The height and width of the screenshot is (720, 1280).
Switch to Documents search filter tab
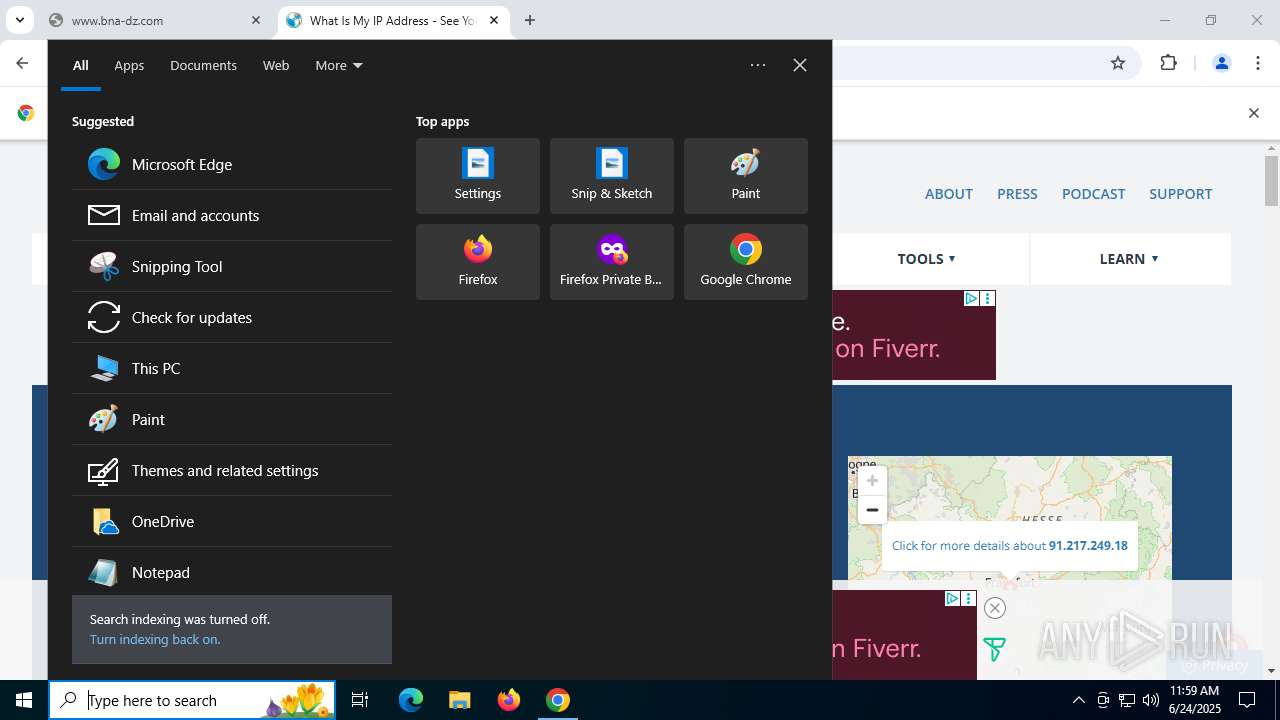203,65
